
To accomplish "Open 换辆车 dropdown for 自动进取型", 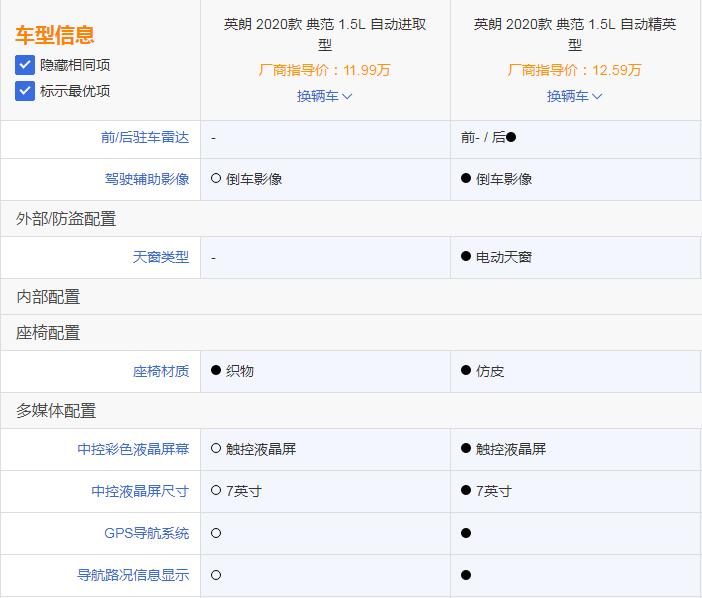I will coord(324,96).
